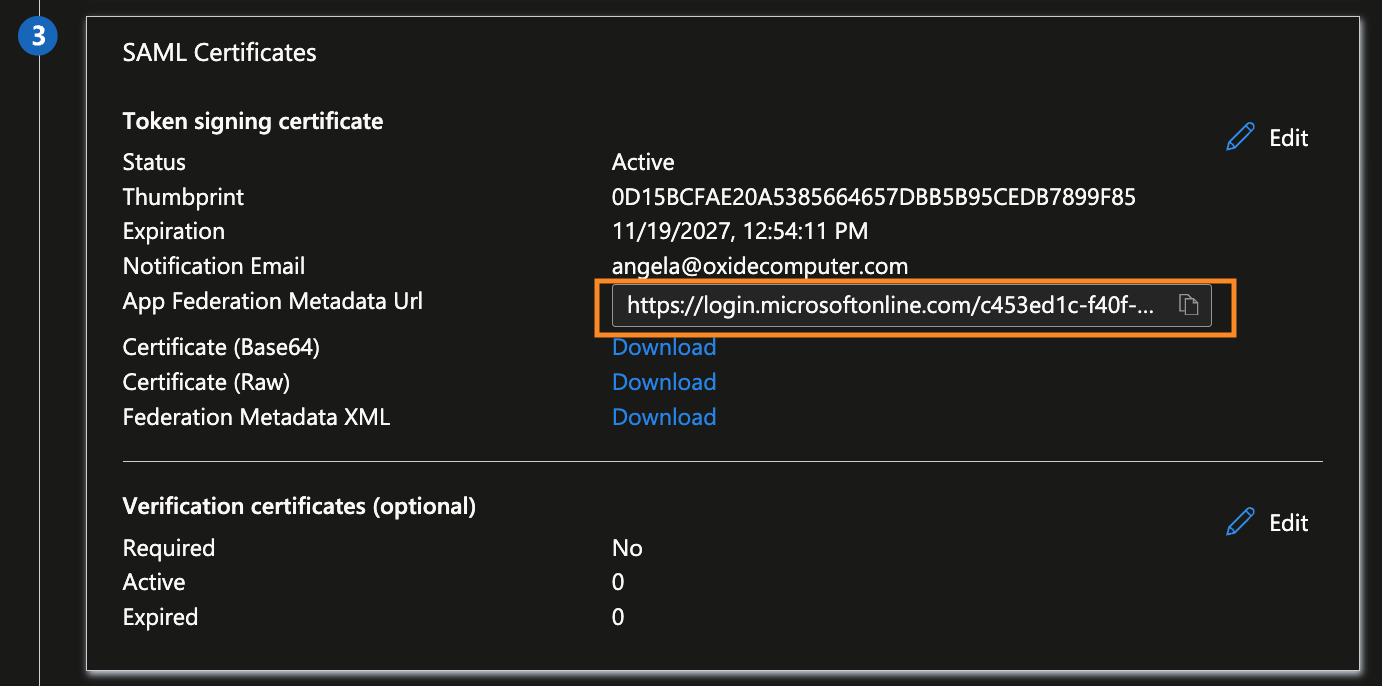Click the Active status value of the certificate

click(x=643, y=162)
